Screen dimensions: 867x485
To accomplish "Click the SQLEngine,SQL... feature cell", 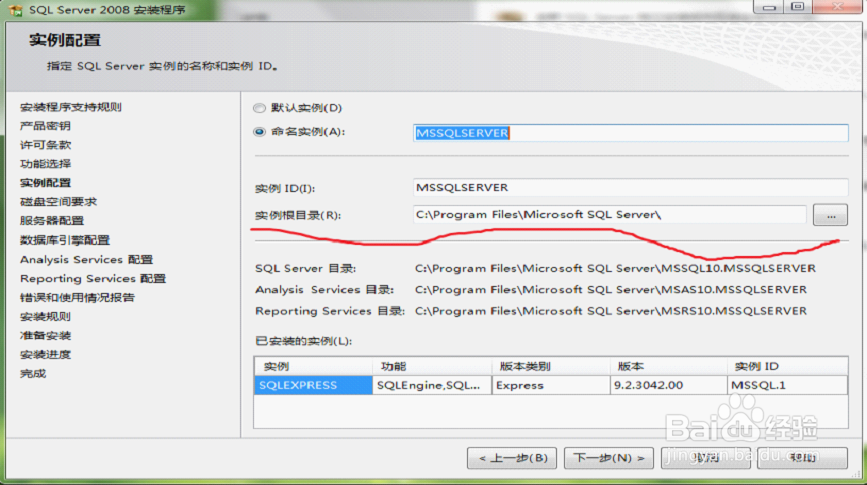I will point(432,385).
